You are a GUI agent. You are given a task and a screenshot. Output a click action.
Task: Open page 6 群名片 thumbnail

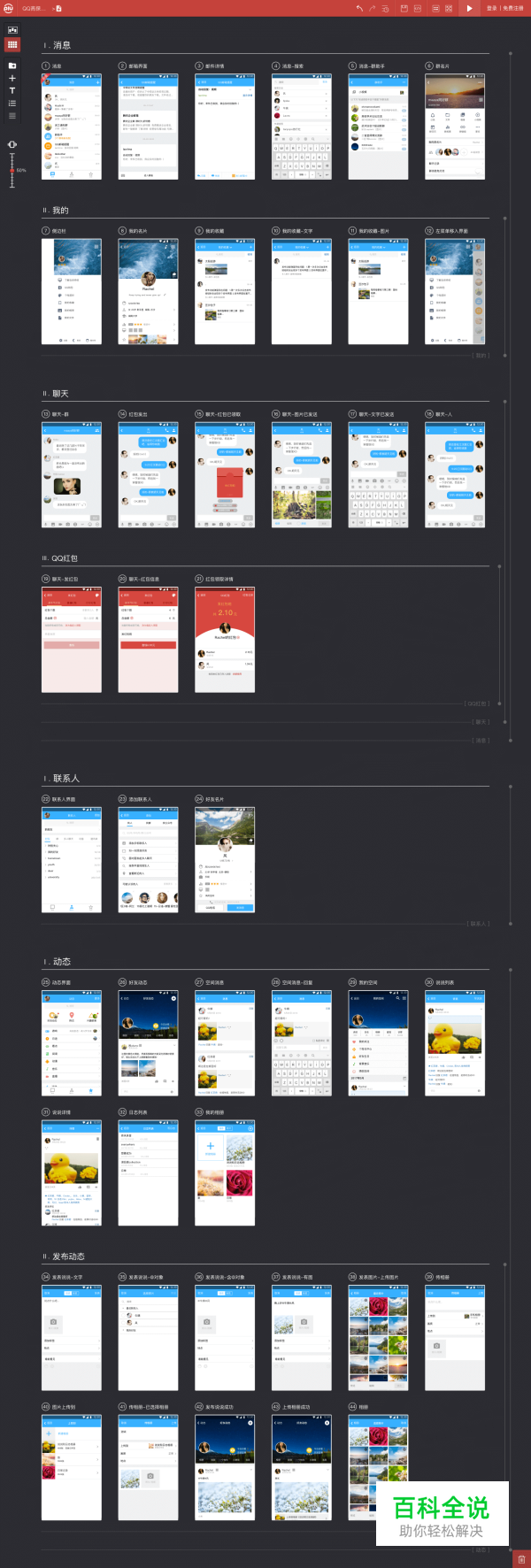(455, 127)
